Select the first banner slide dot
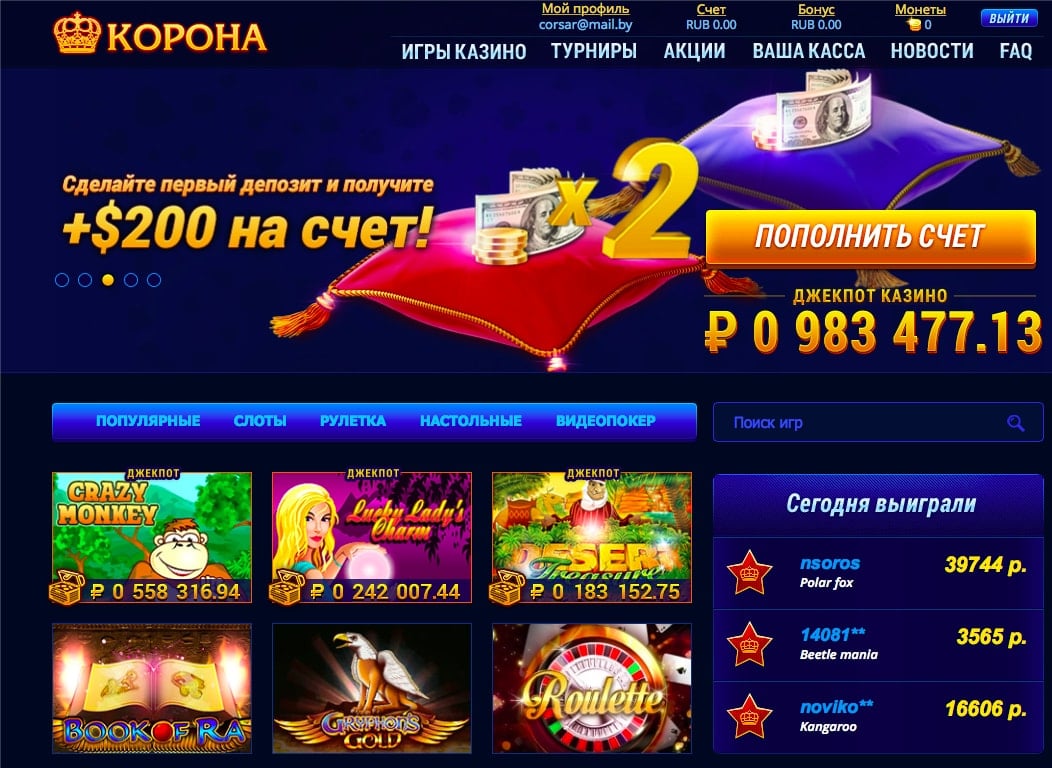 [62, 280]
